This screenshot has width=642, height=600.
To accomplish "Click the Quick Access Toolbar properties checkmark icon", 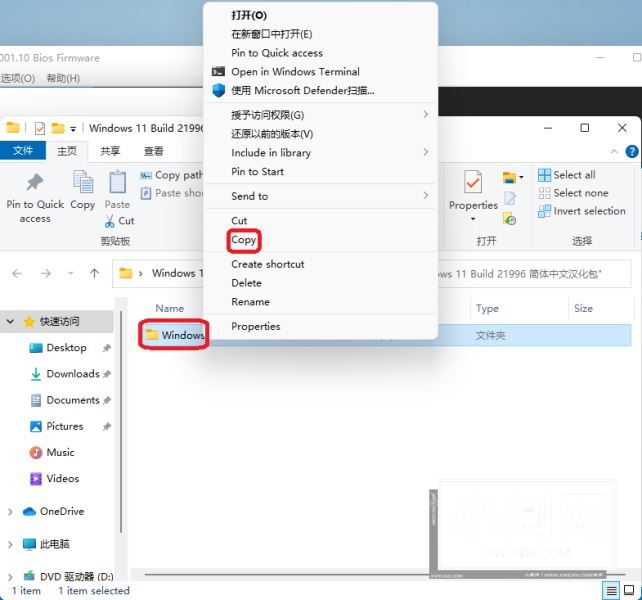I will click(40, 129).
